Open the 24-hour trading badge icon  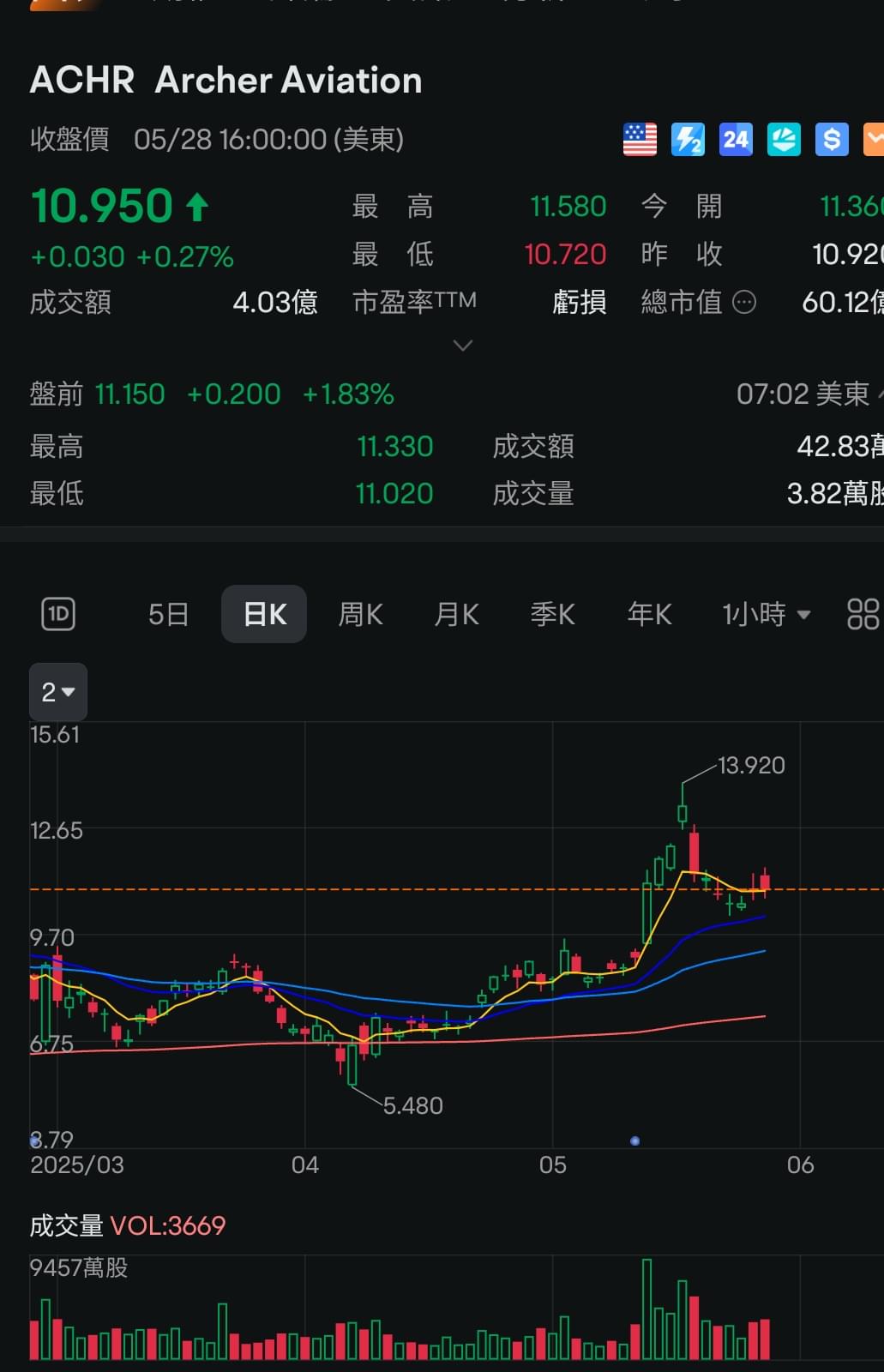[736, 139]
